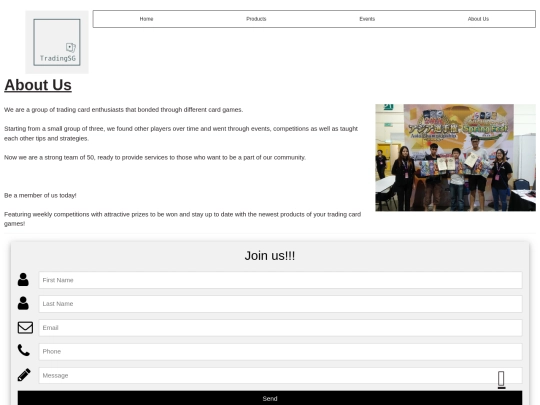Click the small rectangle icon in Message field
The height and width of the screenshot is (405, 540).
click(x=501, y=380)
